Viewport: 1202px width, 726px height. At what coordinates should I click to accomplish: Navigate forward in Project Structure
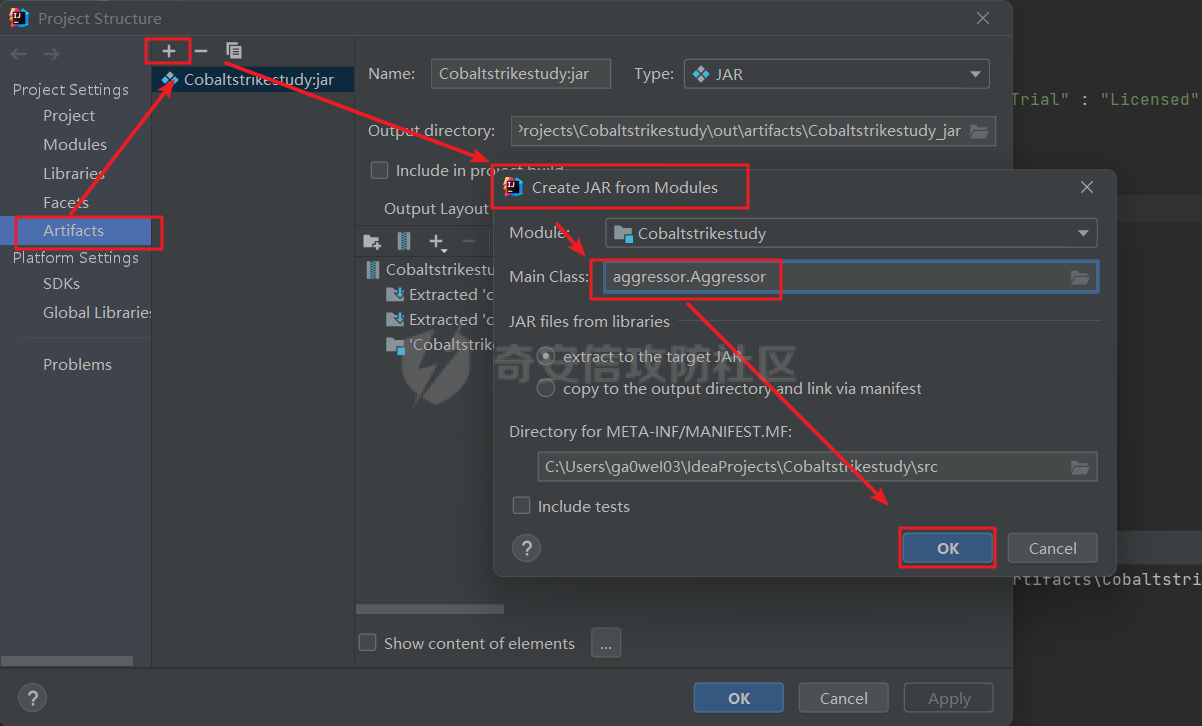(x=51, y=54)
